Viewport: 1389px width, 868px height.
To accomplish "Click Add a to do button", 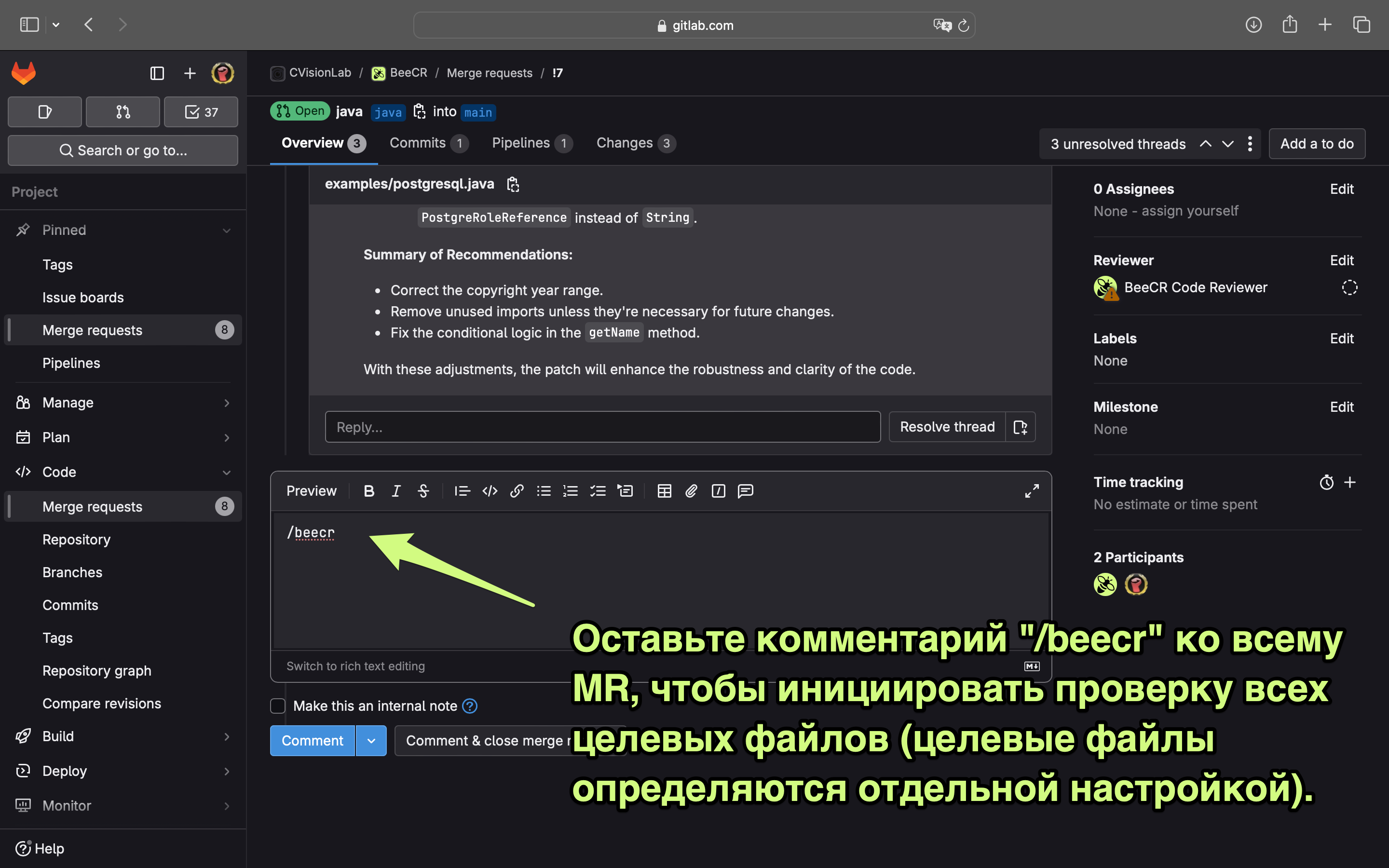I will point(1317,144).
